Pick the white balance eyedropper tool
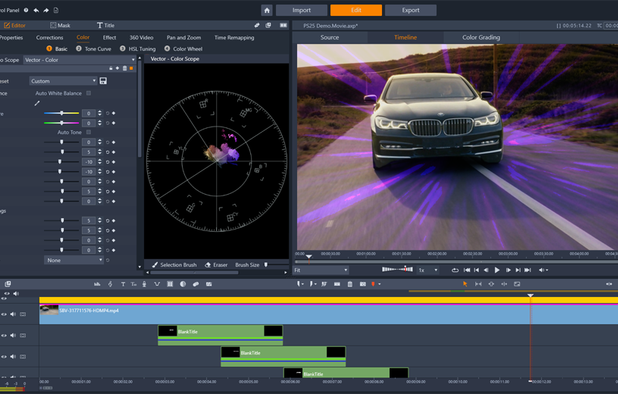This screenshot has height=394, width=618. tap(37, 103)
